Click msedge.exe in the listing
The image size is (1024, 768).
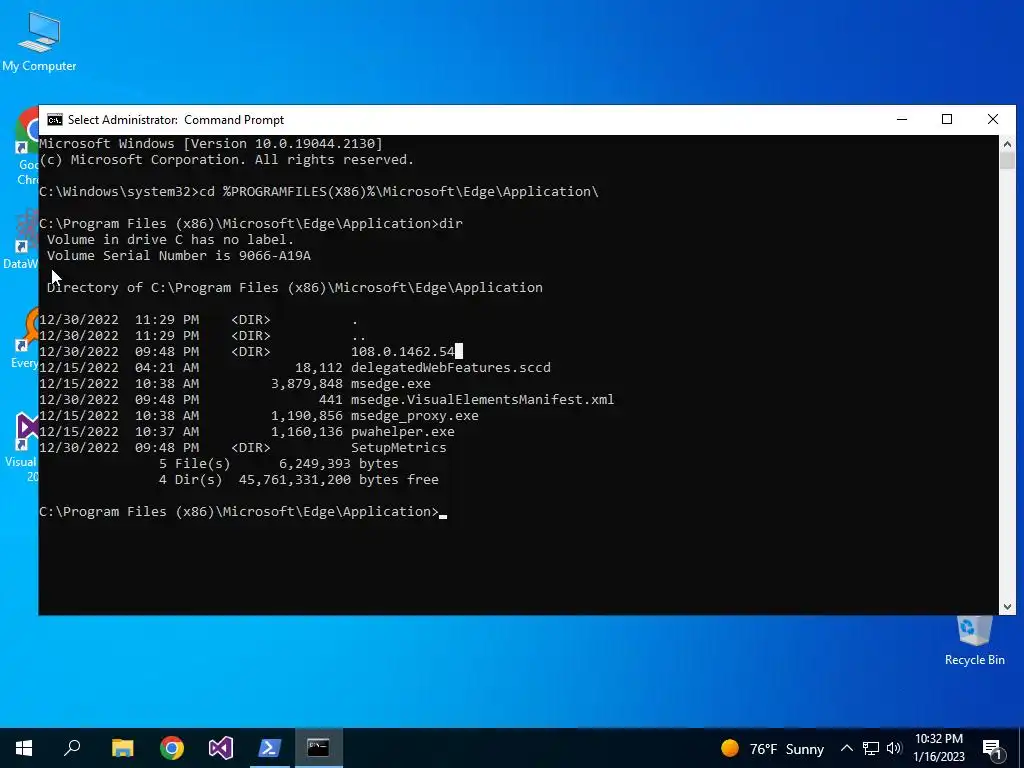point(391,384)
